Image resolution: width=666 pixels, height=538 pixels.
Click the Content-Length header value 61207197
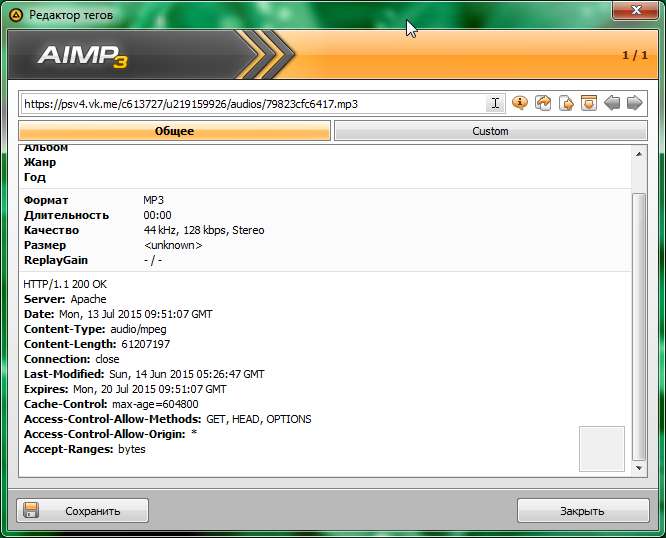coord(147,344)
